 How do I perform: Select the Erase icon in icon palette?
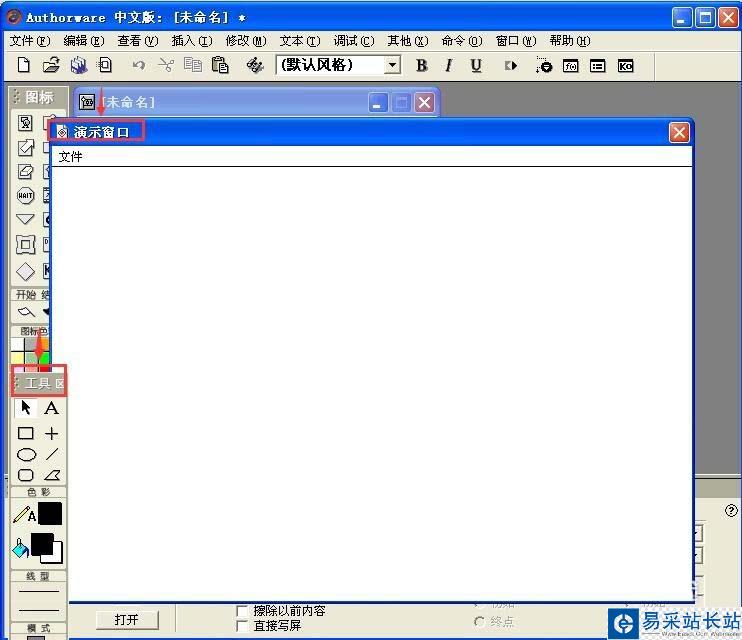25,171
